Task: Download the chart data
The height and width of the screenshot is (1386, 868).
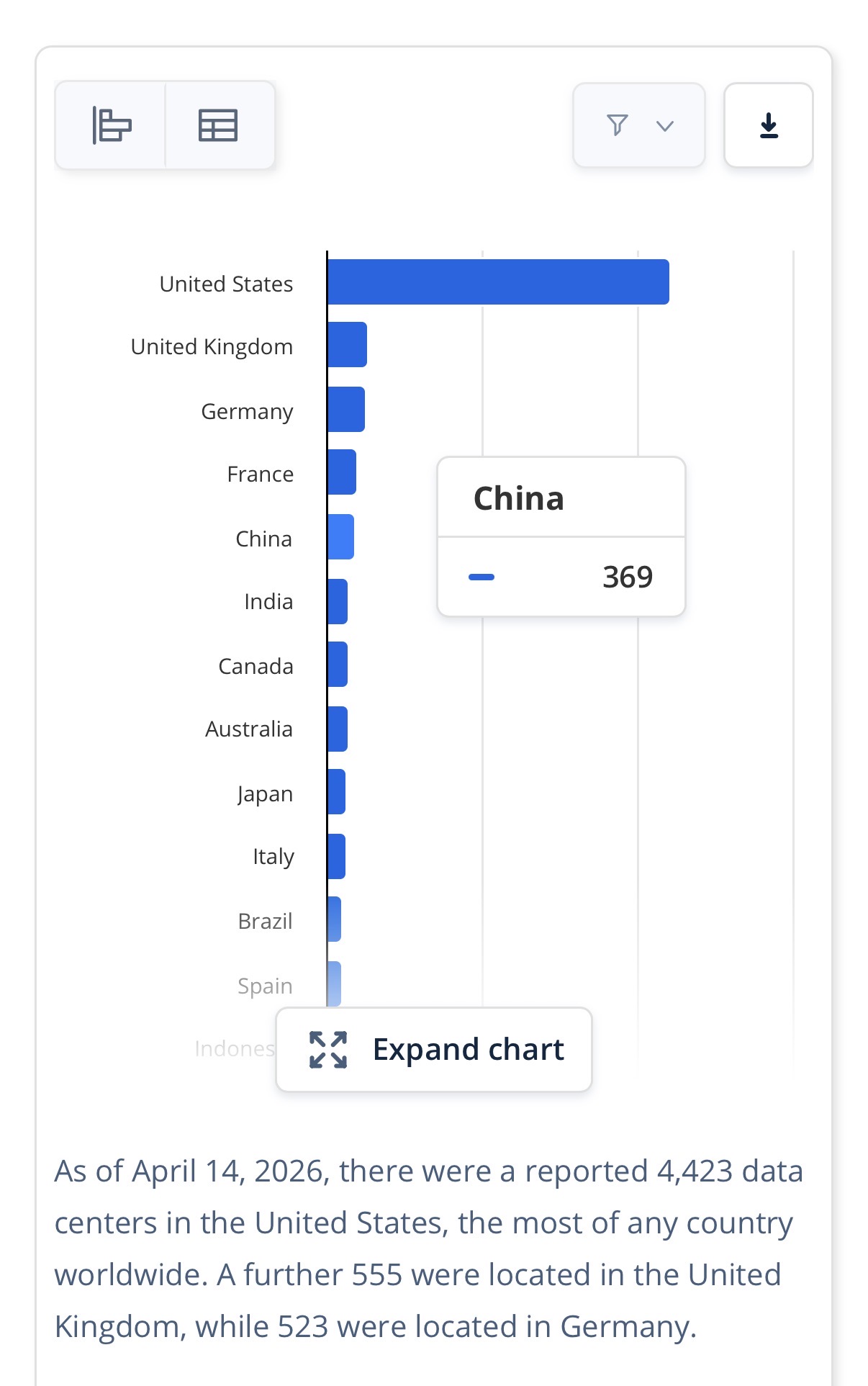Action: 769,125
